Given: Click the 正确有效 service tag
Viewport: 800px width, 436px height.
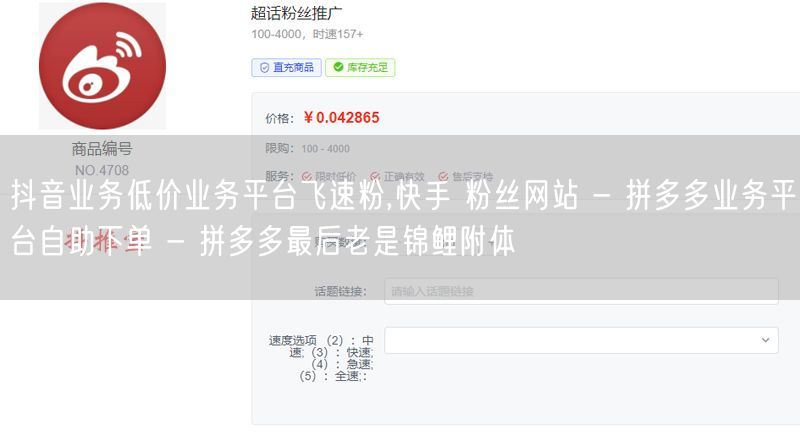Looking at the screenshot, I should tap(397, 176).
